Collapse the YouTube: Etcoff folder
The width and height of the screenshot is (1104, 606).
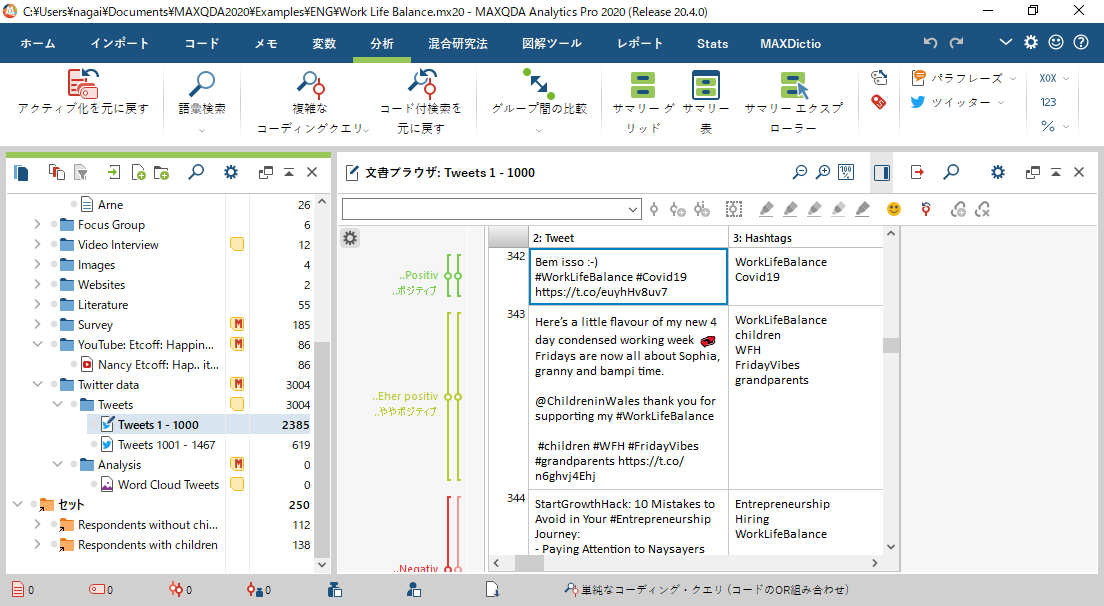pyautogui.click(x=37, y=345)
